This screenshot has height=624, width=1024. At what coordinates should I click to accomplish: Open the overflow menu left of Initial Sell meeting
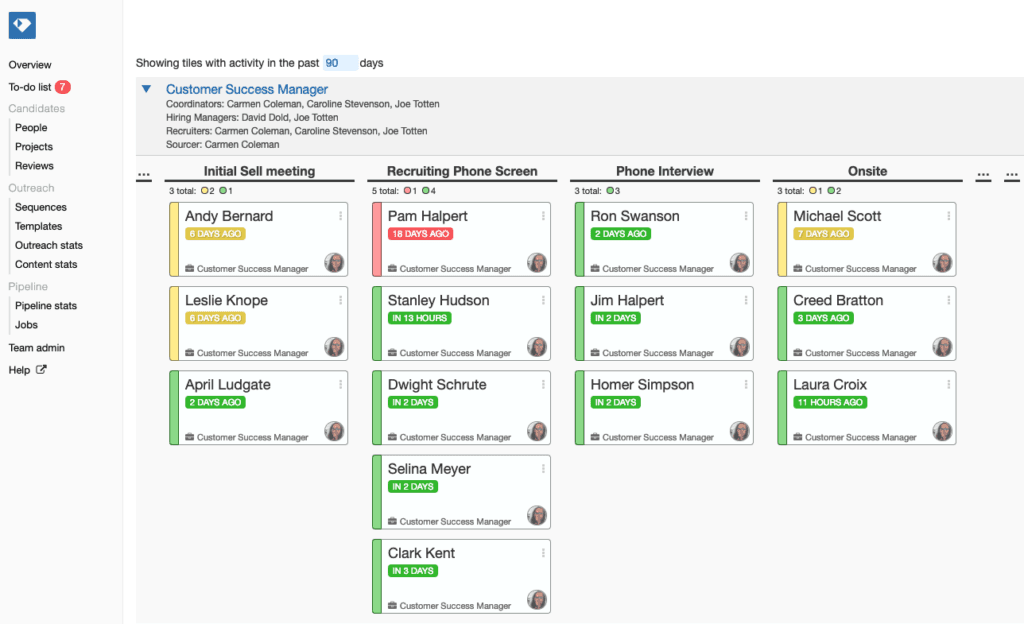(143, 174)
